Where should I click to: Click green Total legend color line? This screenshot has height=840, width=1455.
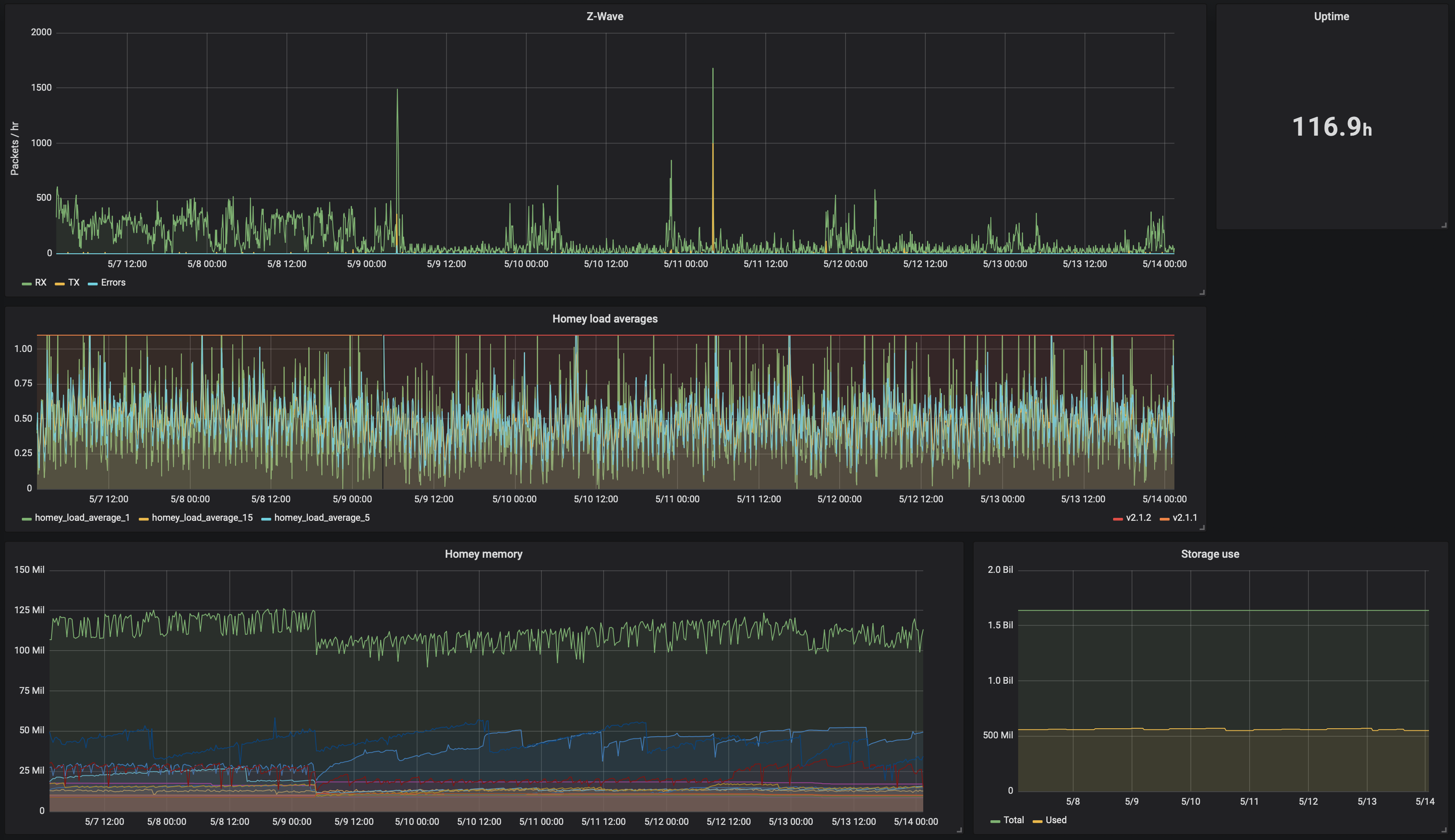[995, 821]
